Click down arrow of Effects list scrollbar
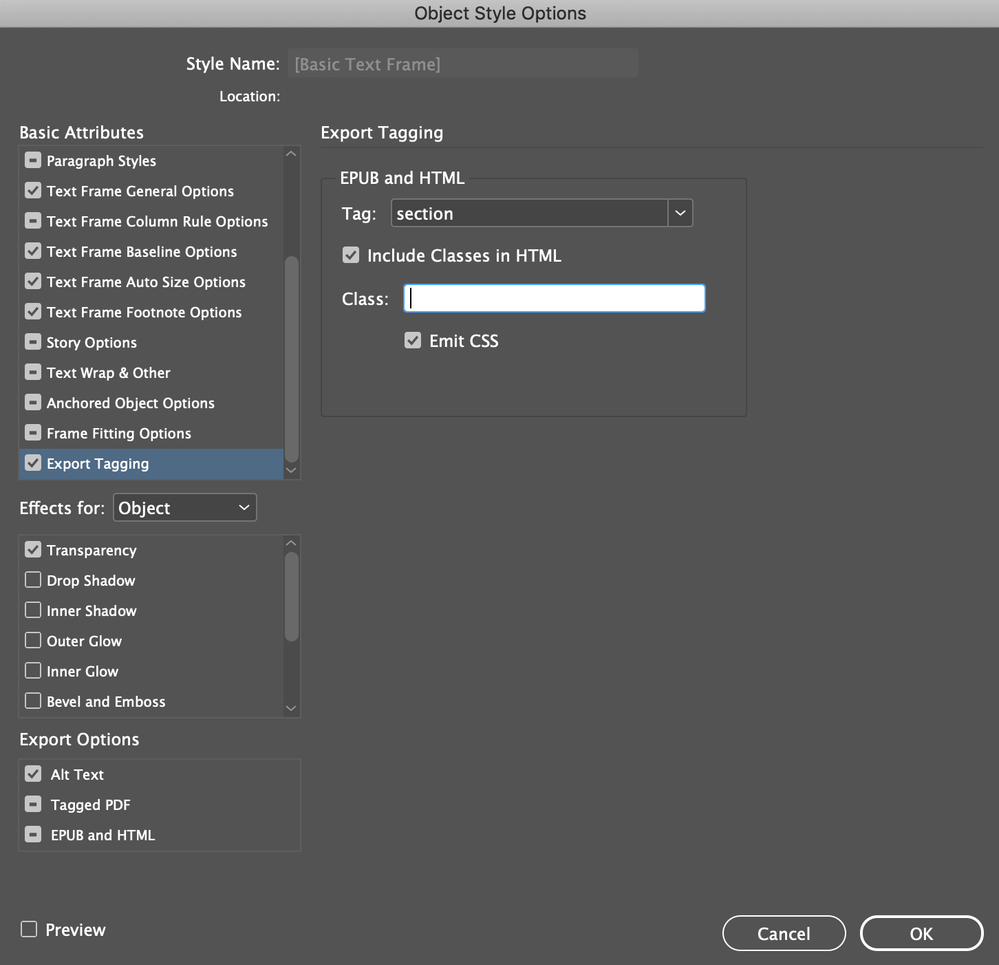 (291, 708)
